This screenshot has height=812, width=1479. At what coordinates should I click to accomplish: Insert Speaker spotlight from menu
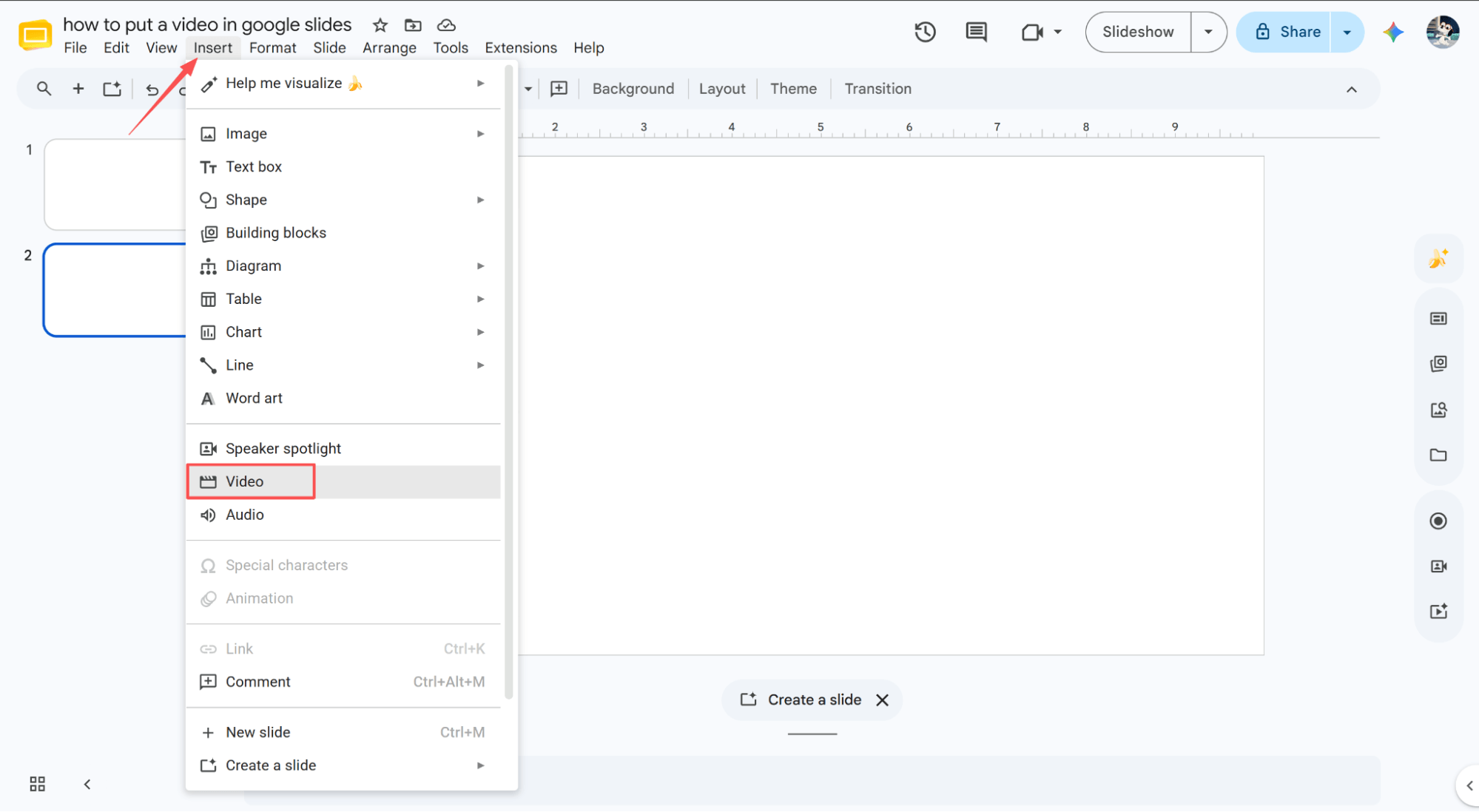coord(344,448)
